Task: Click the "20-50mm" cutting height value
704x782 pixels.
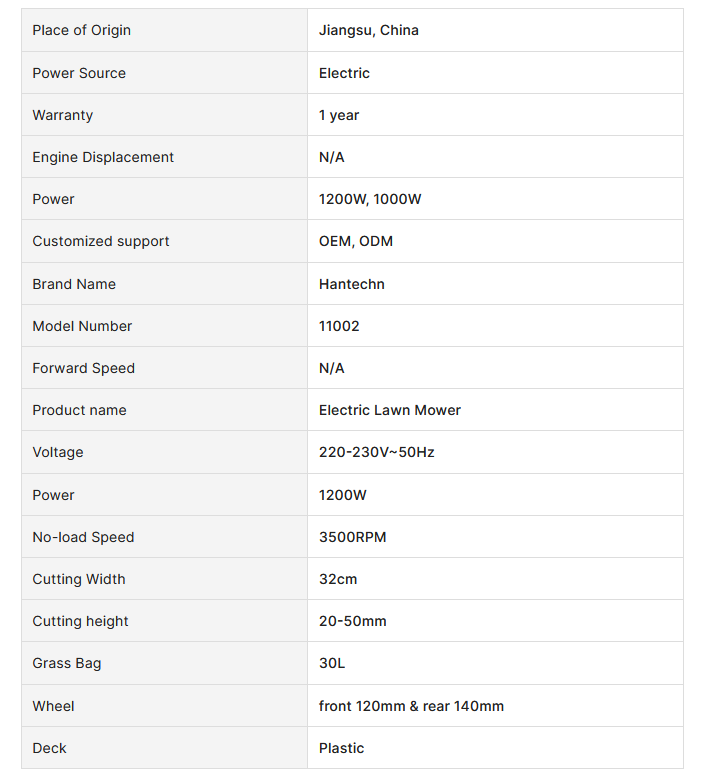Action: click(352, 621)
